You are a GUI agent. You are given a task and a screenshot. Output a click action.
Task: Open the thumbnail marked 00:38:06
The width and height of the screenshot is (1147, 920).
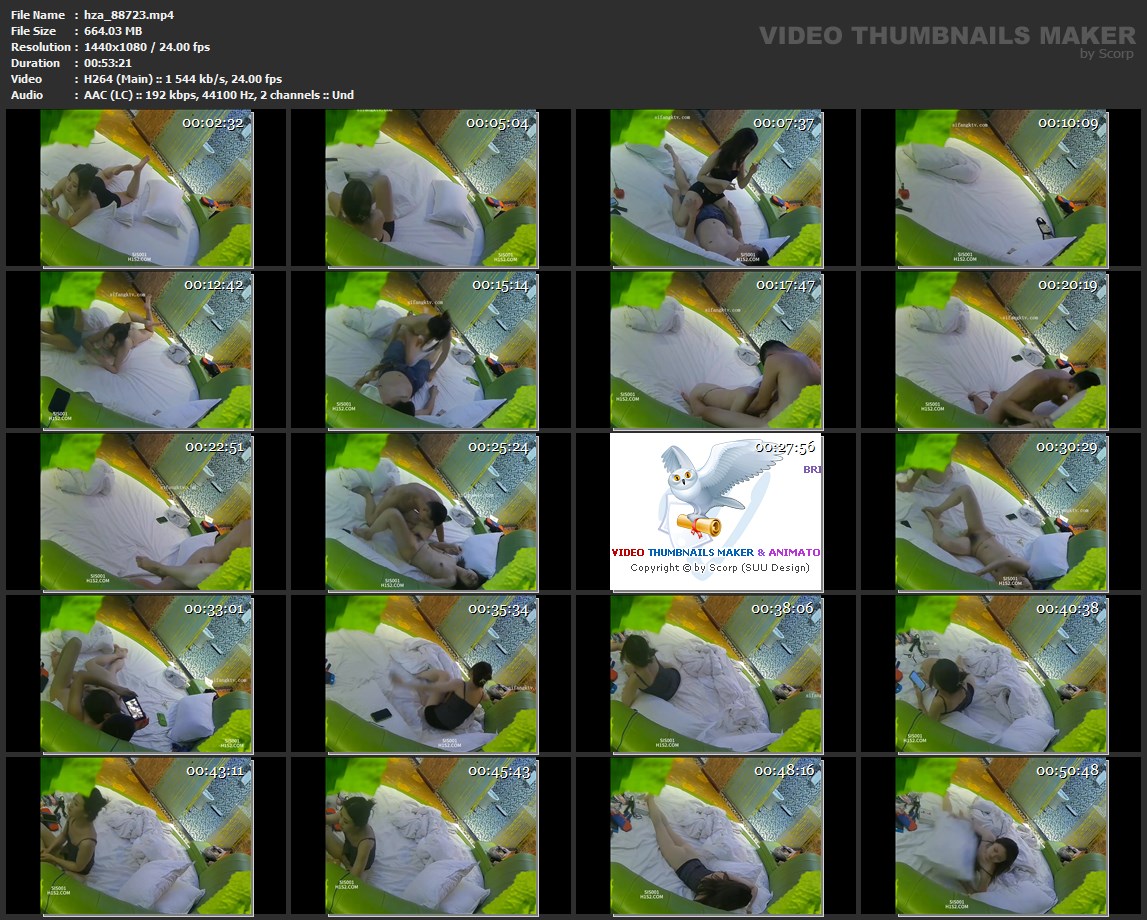click(716, 674)
